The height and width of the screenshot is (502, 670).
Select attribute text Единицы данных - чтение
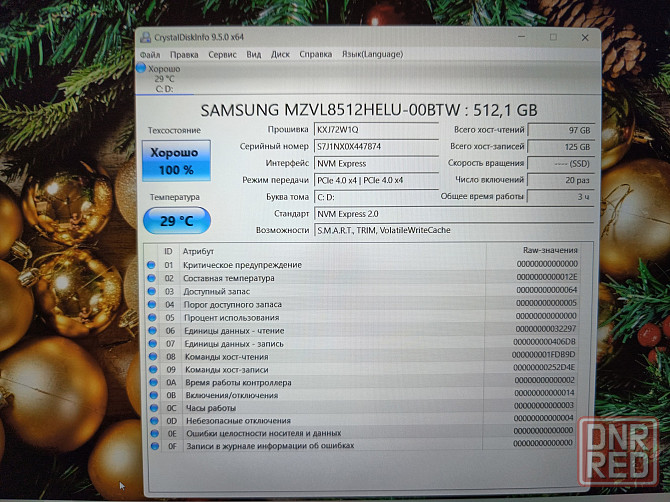coord(234,331)
